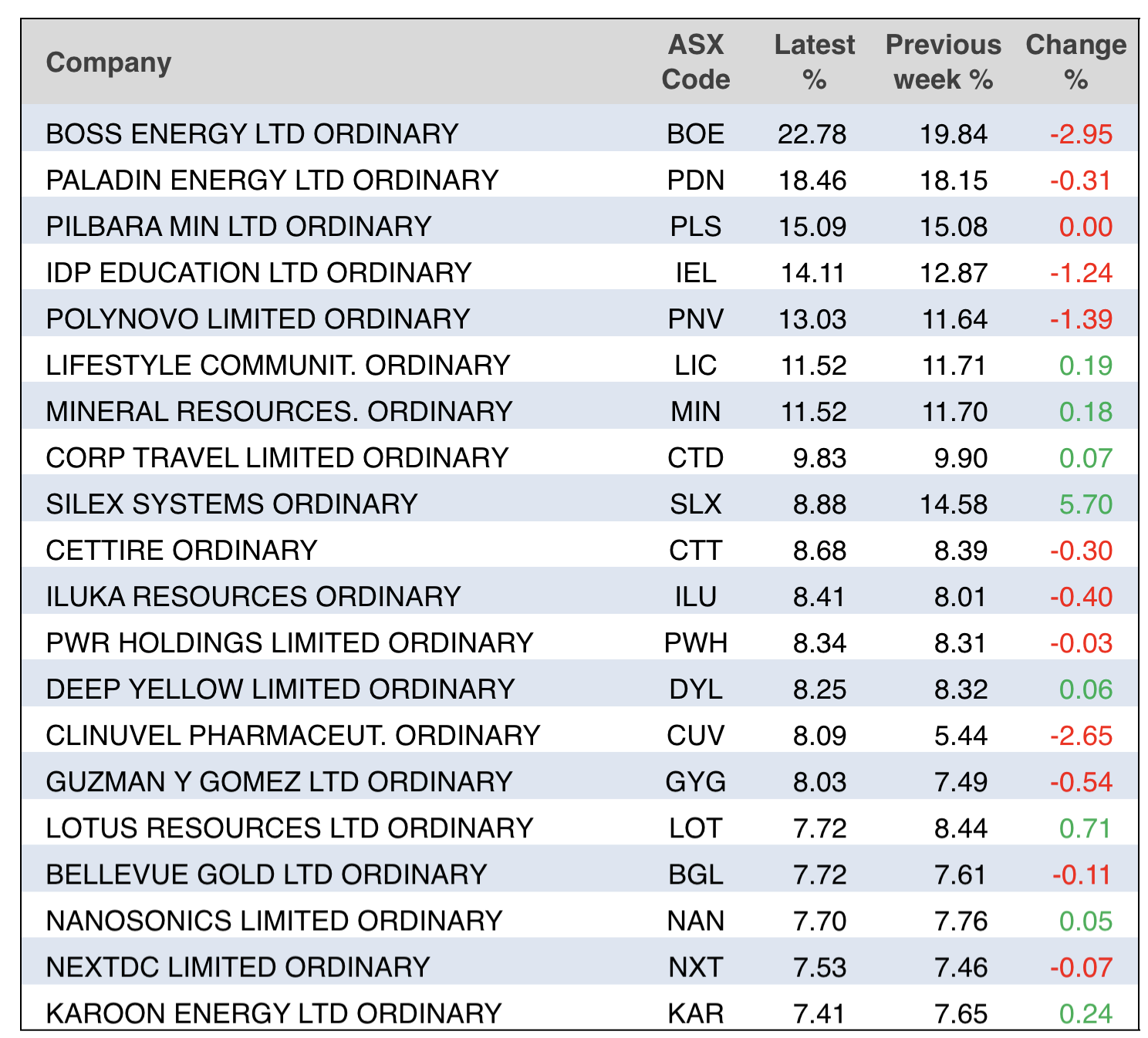Click the Company column header
1148x1038 pixels.
(109, 62)
